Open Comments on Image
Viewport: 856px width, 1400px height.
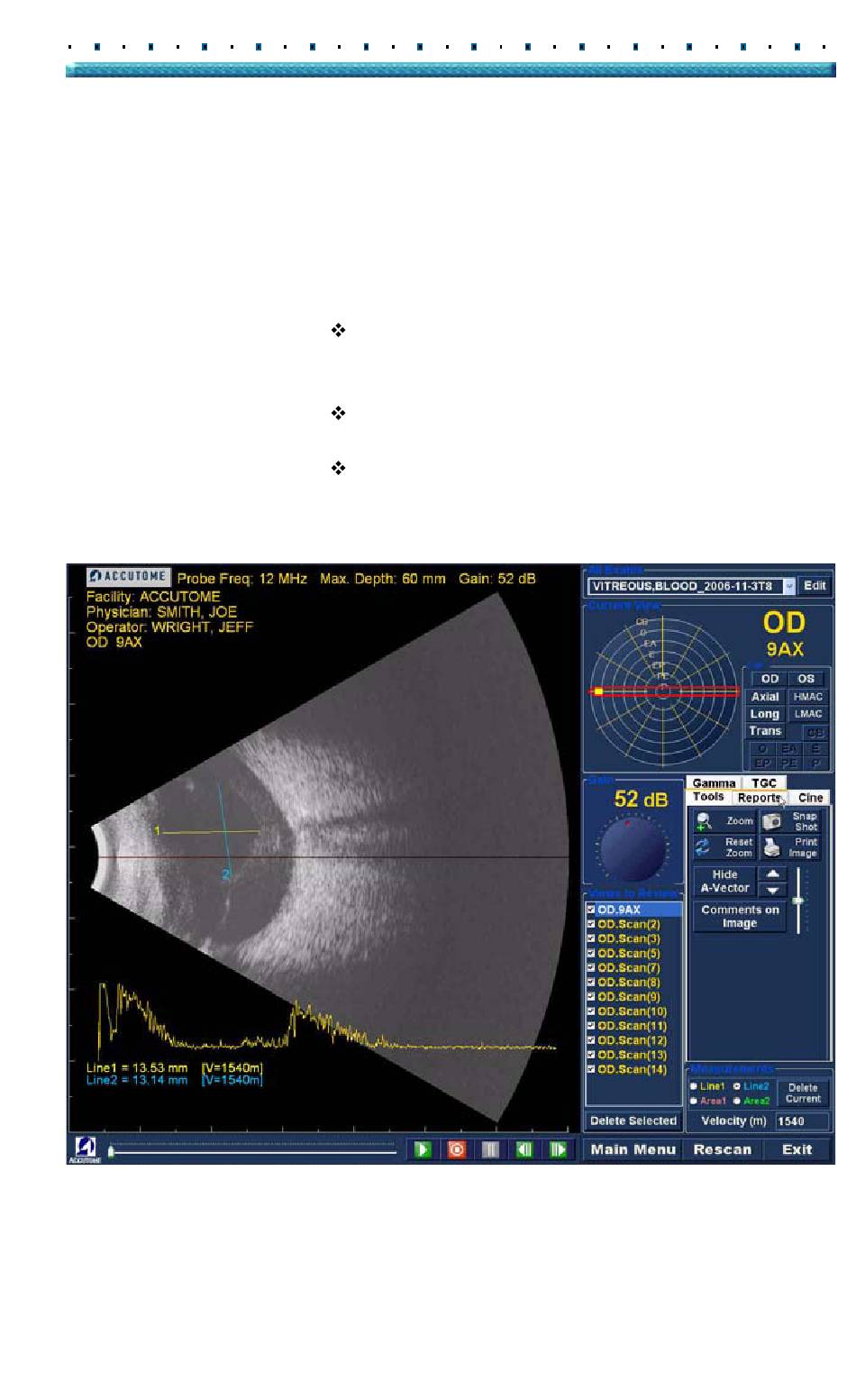point(740,917)
